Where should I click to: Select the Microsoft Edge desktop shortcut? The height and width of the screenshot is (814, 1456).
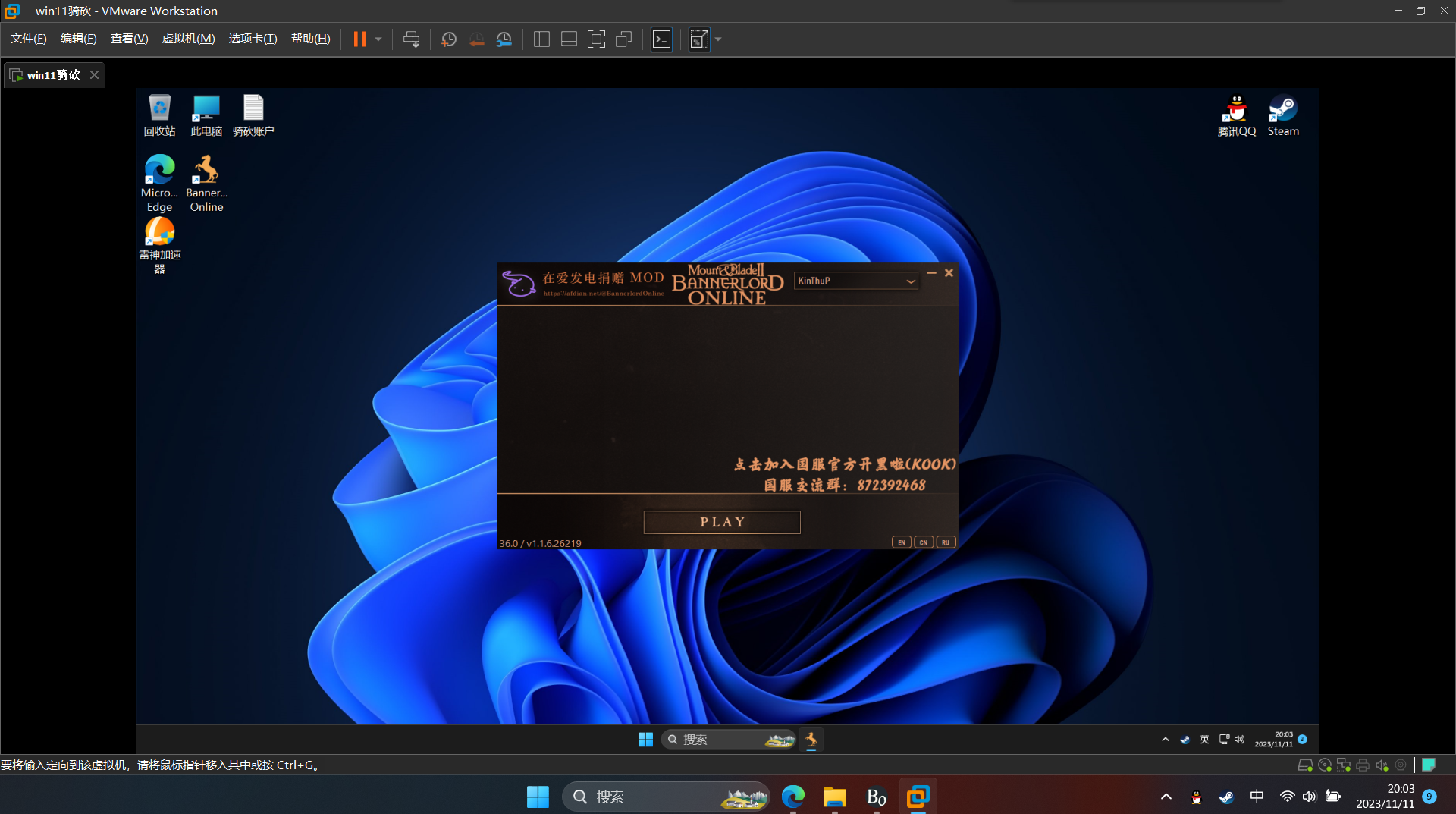click(159, 184)
